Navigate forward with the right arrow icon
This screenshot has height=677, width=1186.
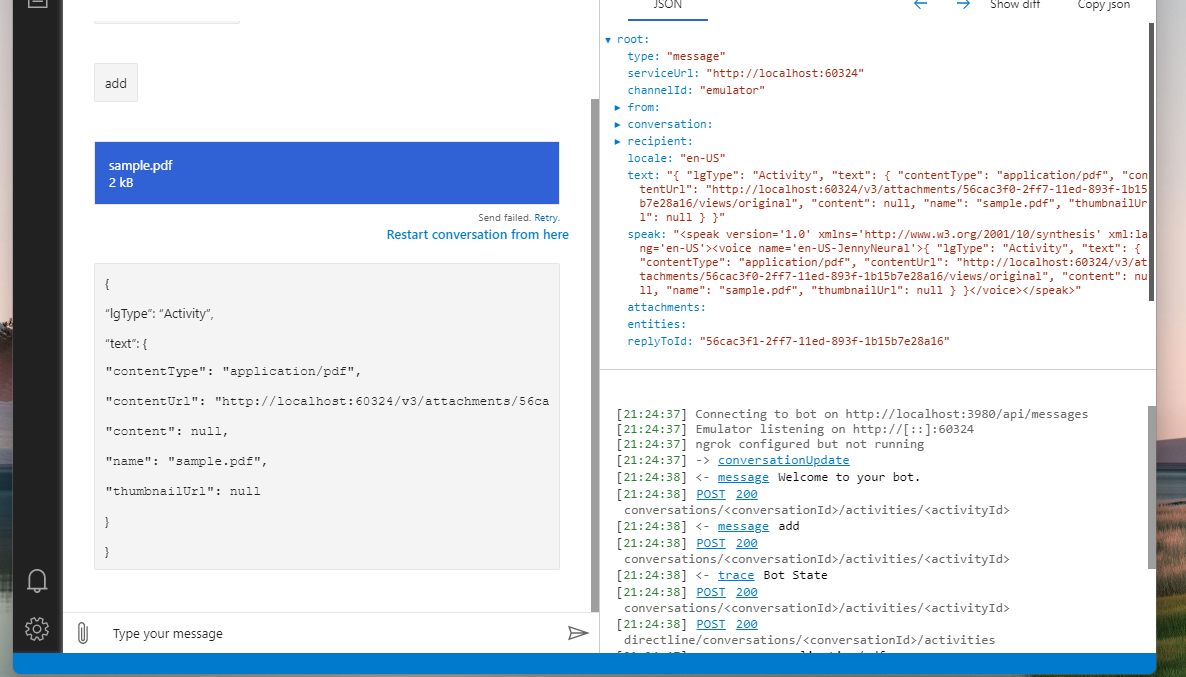[x=963, y=4]
